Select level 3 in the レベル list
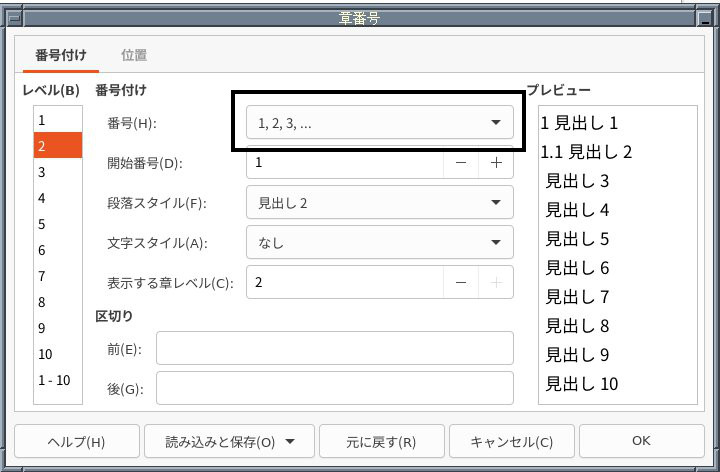The image size is (720, 472). click(x=58, y=172)
